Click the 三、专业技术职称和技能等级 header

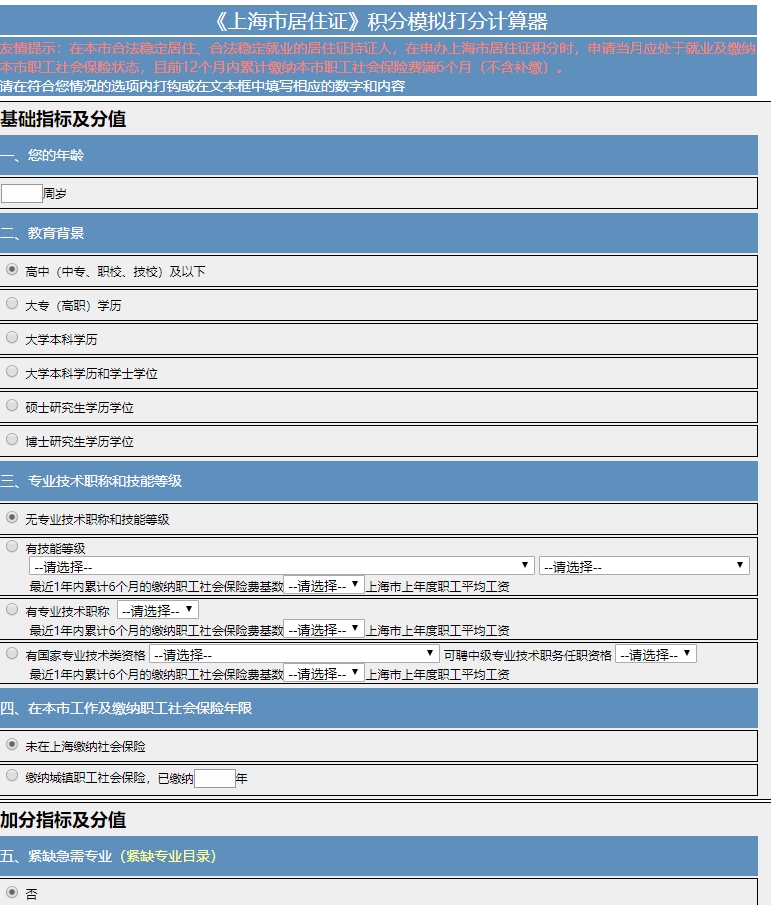point(379,481)
